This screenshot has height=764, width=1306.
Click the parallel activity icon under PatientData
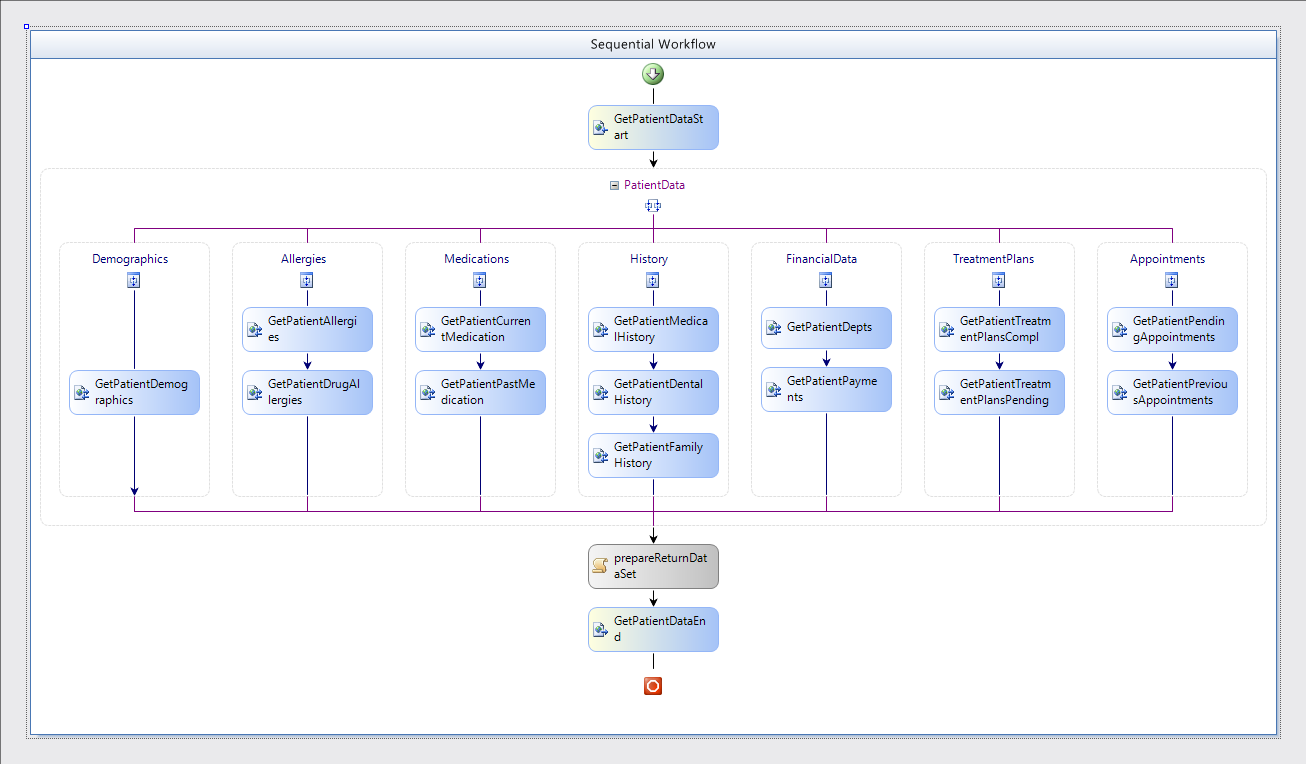point(653,205)
